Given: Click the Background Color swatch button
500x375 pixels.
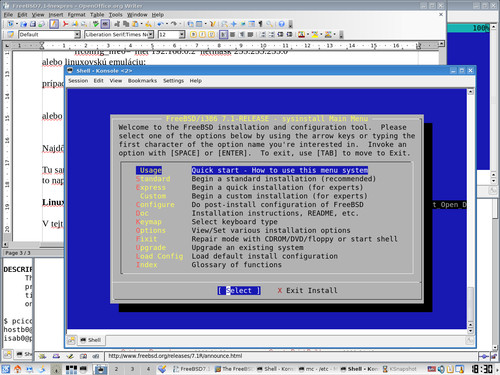Looking at the screenshot, I should [x=328, y=34].
